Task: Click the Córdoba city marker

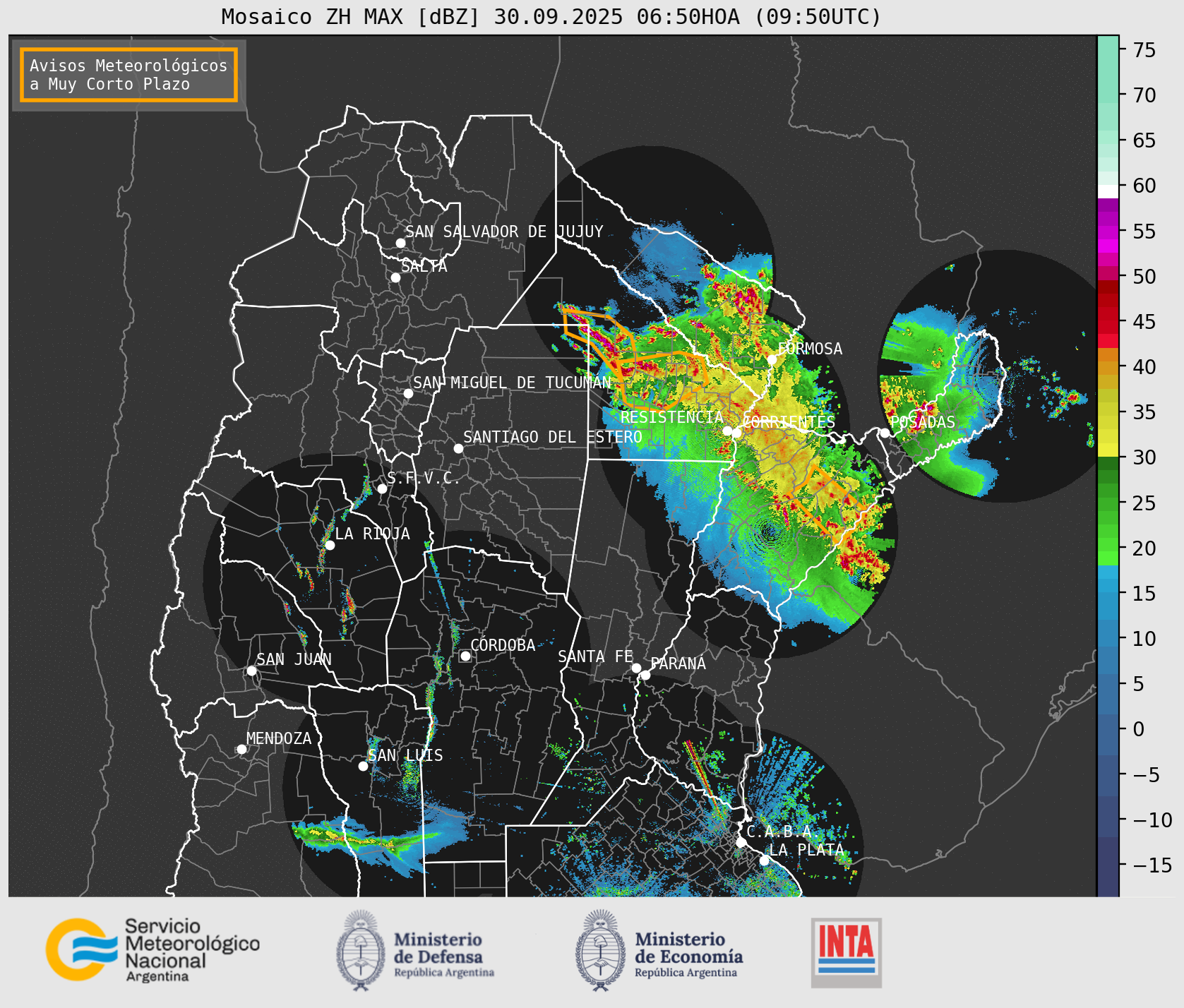Action: [x=465, y=656]
